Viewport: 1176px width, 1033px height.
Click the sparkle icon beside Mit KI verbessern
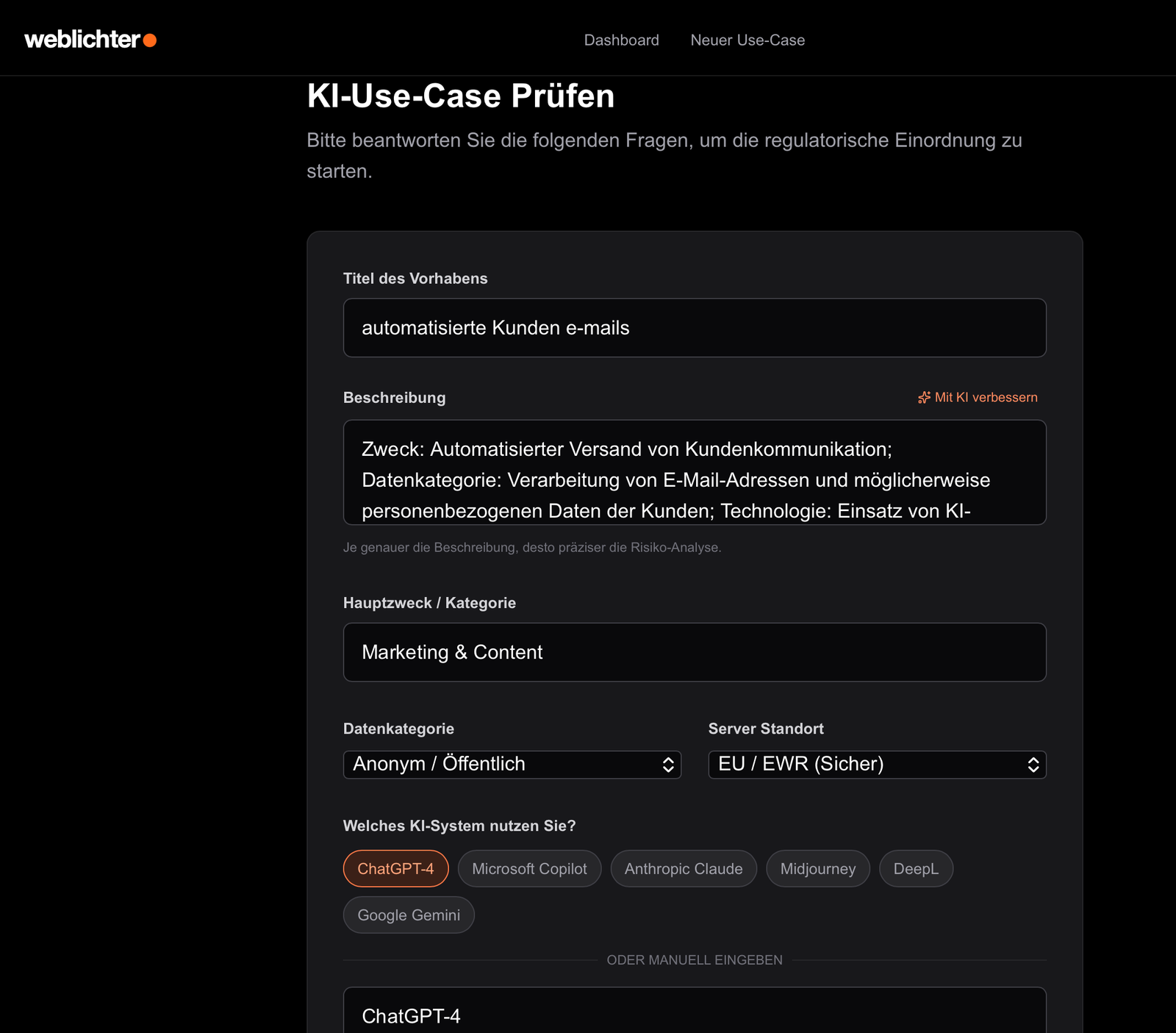click(x=924, y=398)
